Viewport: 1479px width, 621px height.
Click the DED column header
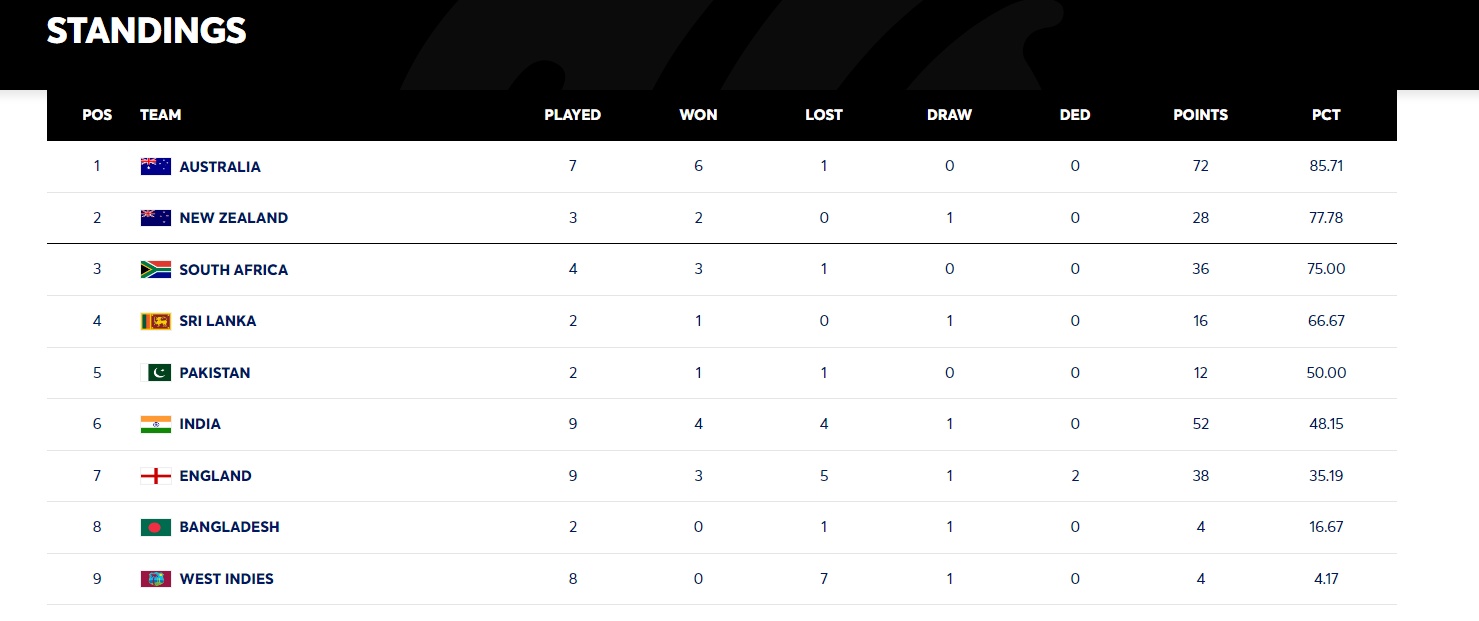[1075, 115]
